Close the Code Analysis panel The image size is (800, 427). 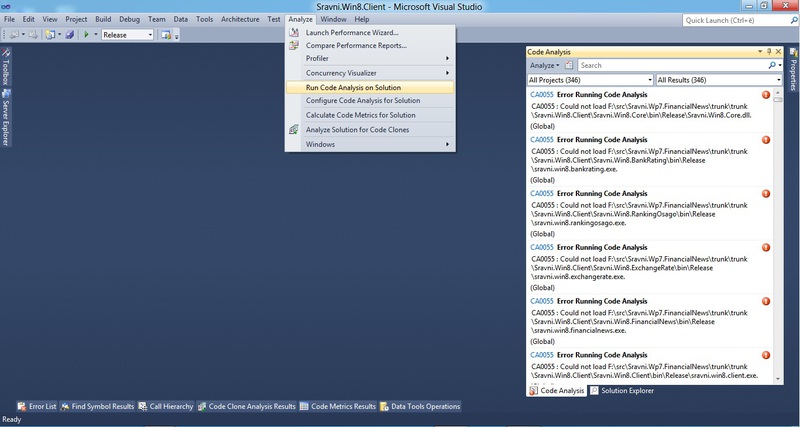click(x=778, y=52)
